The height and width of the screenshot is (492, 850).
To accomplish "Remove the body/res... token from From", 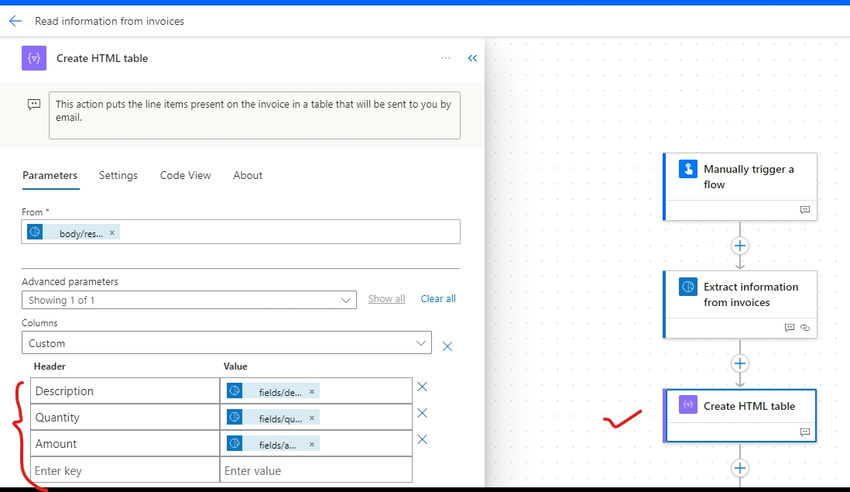I will (112, 233).
